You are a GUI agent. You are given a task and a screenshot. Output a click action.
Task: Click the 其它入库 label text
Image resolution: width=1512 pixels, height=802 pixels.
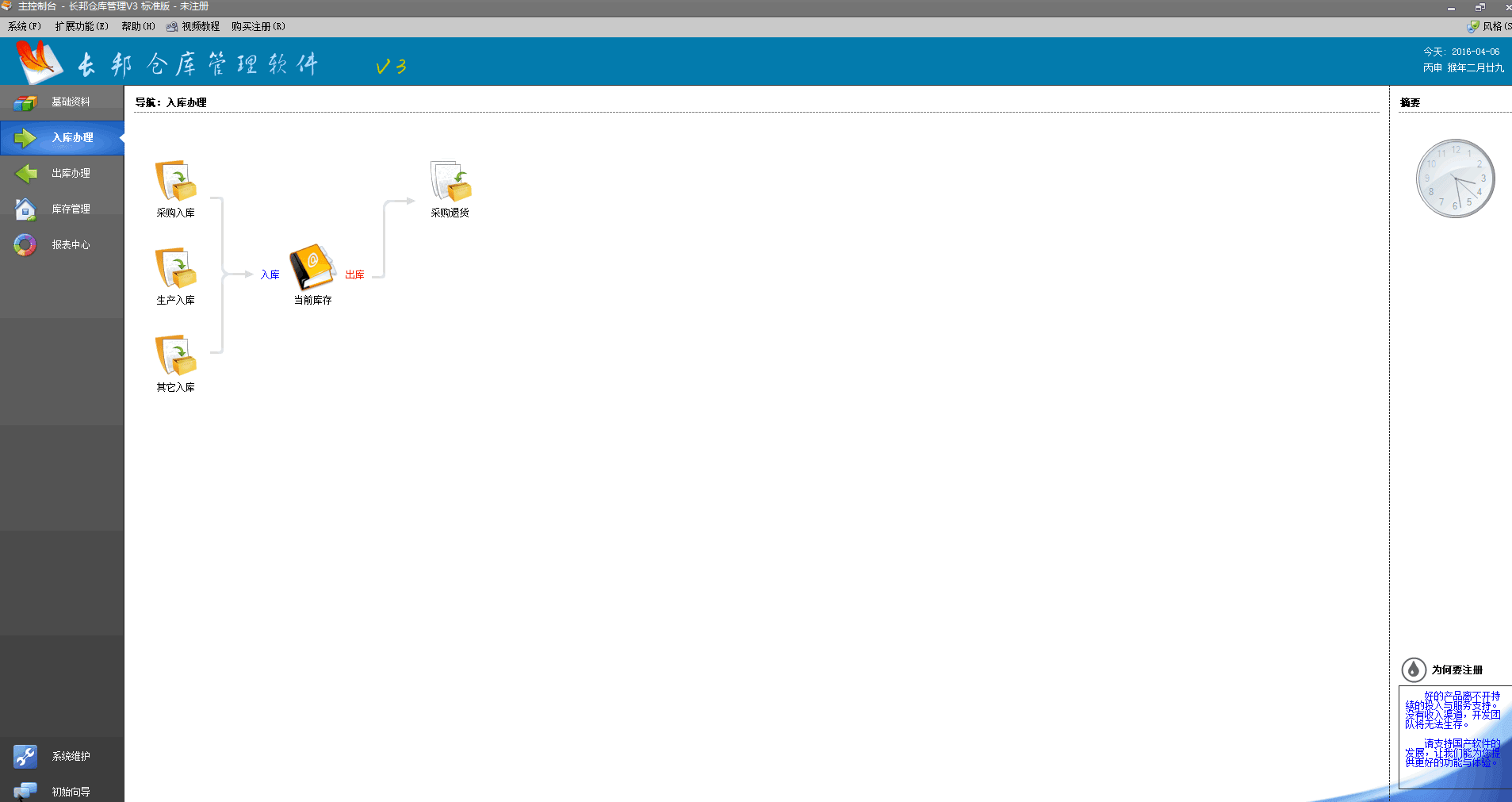point(175,387)
